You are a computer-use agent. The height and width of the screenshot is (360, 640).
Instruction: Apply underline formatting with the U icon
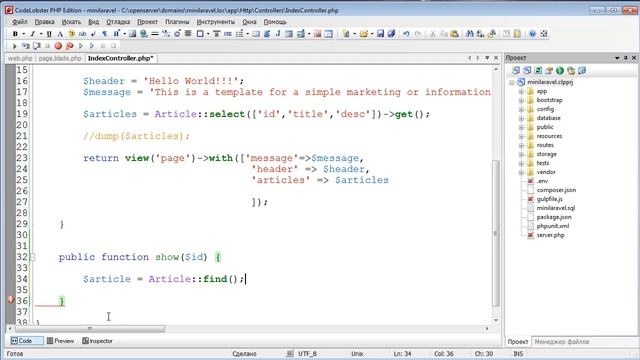pyautogui.click(x=49, y=34)
